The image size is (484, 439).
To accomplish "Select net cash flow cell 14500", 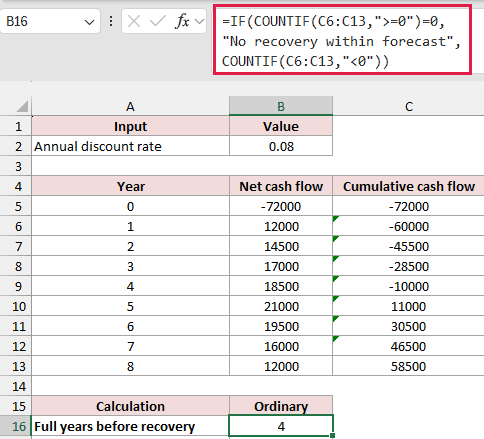I will click(281, 246).
